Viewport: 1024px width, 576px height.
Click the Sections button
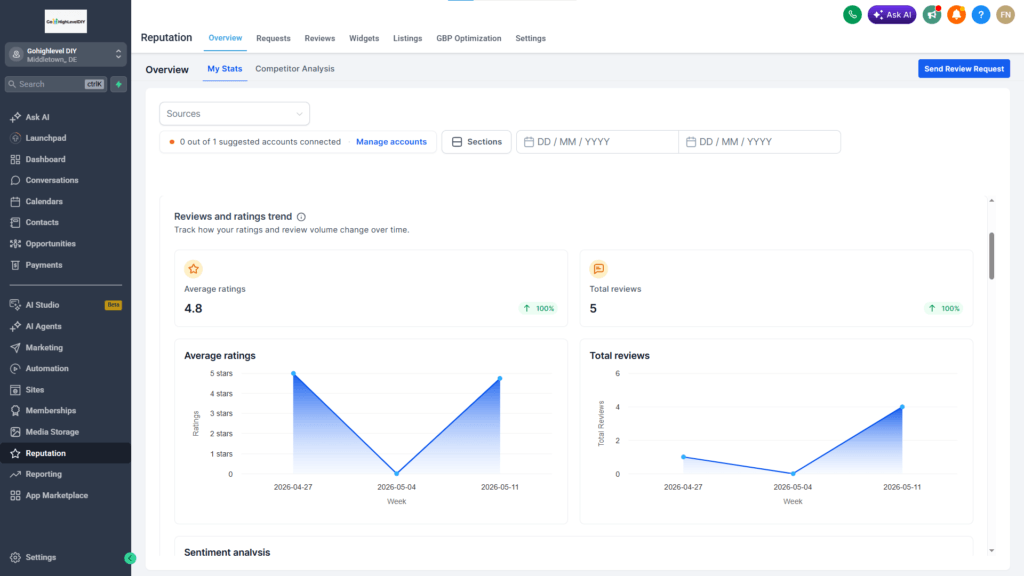[477, 142]
